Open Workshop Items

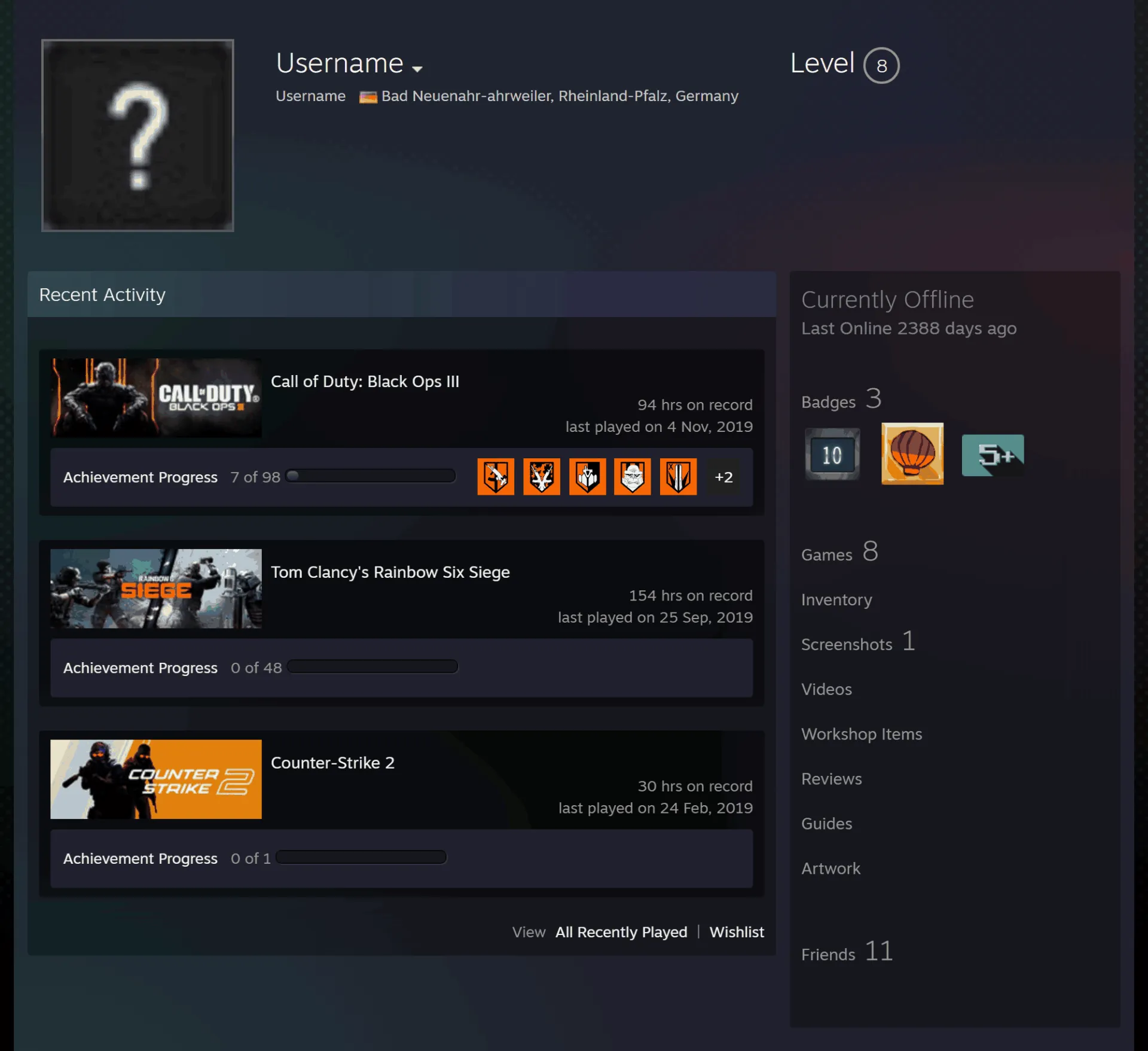point(862,734)
